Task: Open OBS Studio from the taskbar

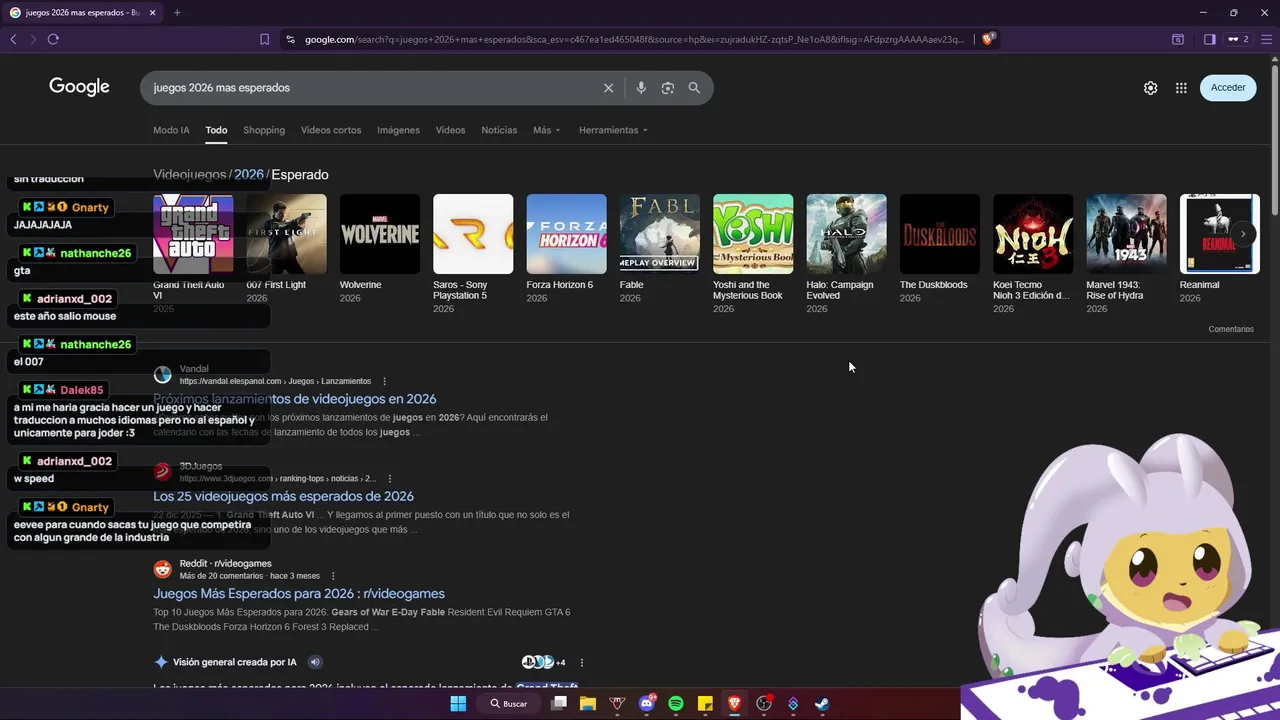Action: pyautogui.click(x=764, y=704)
